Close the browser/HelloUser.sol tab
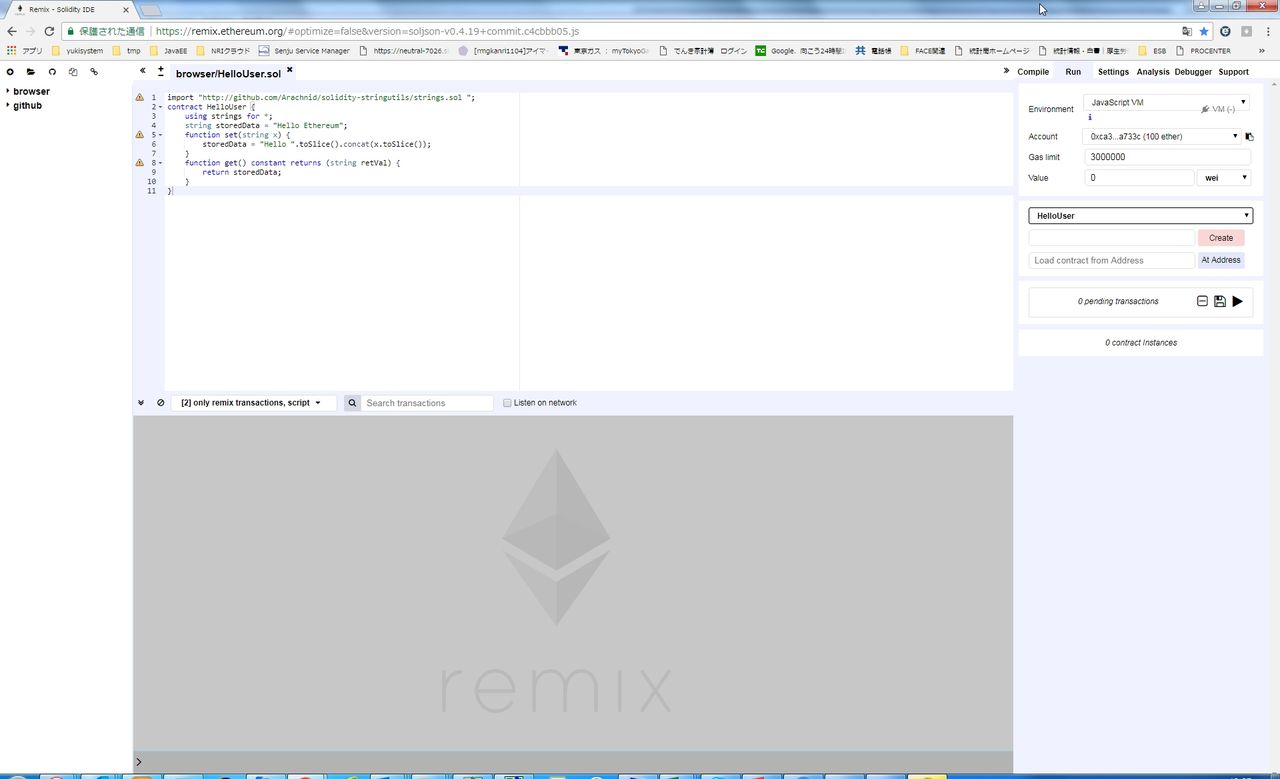 (x=290, y=70)
